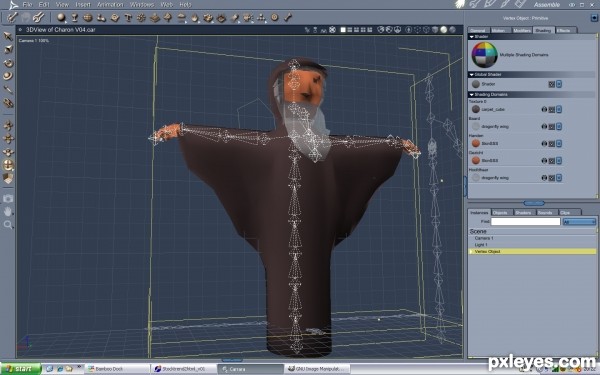Open the Model room wrench icon at top right
Image resolution: width=600 pixels, height=375 pixels.
475,4
